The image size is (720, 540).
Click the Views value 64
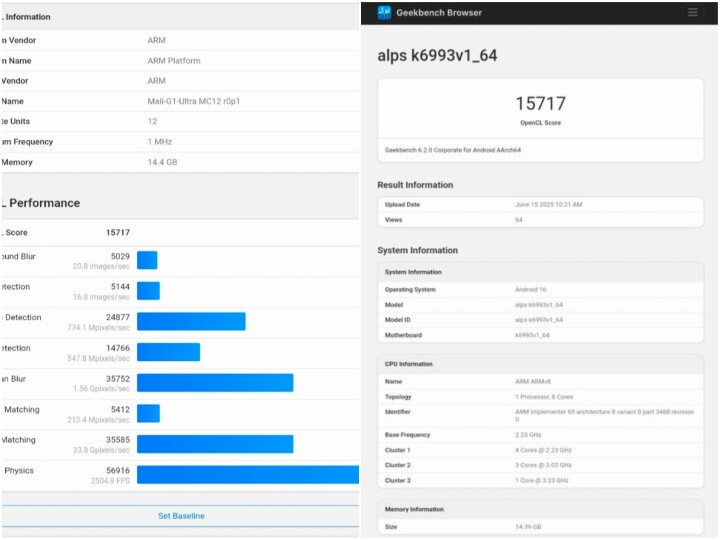[519, 219]
